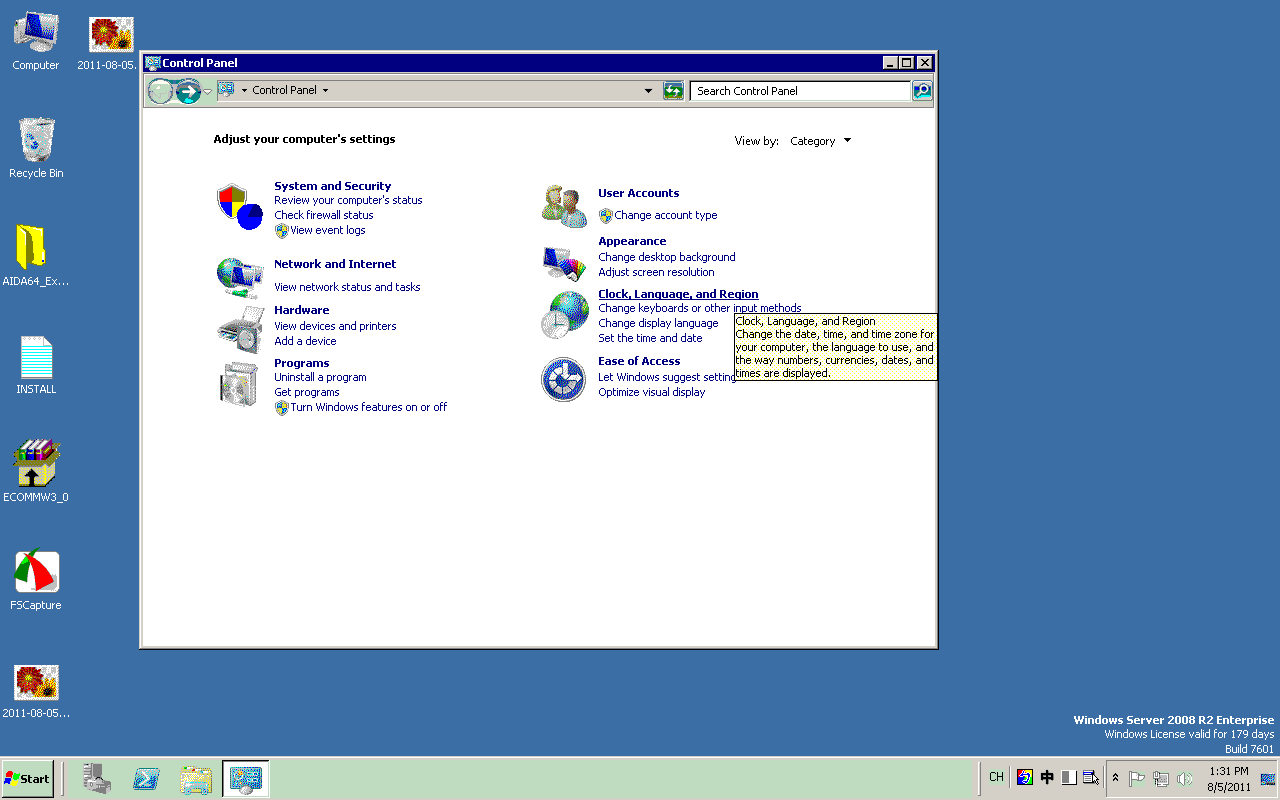This screenshot has width=1280, height=800.
Task: Expand the arrow after Control Panel breadcrumb
Action: (325, 90)
